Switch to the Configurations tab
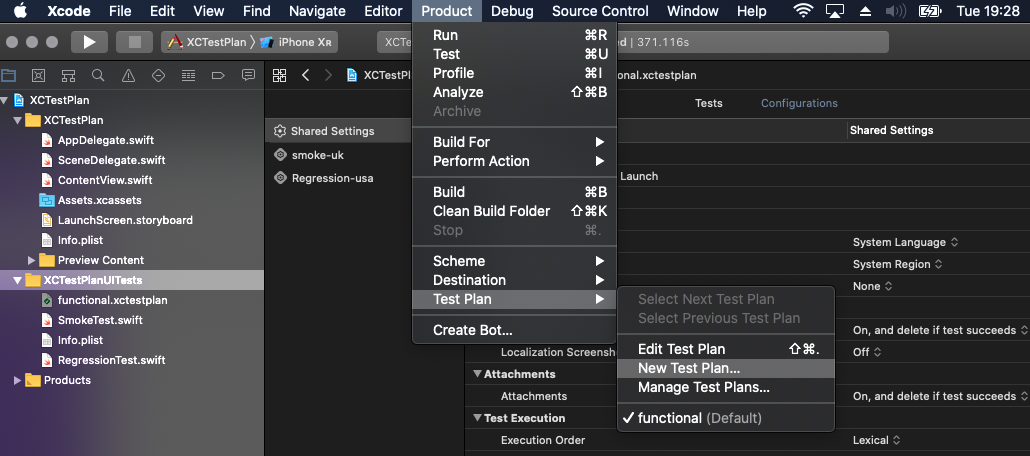The width and height of the screenshot is (1030, 456). 799,103
